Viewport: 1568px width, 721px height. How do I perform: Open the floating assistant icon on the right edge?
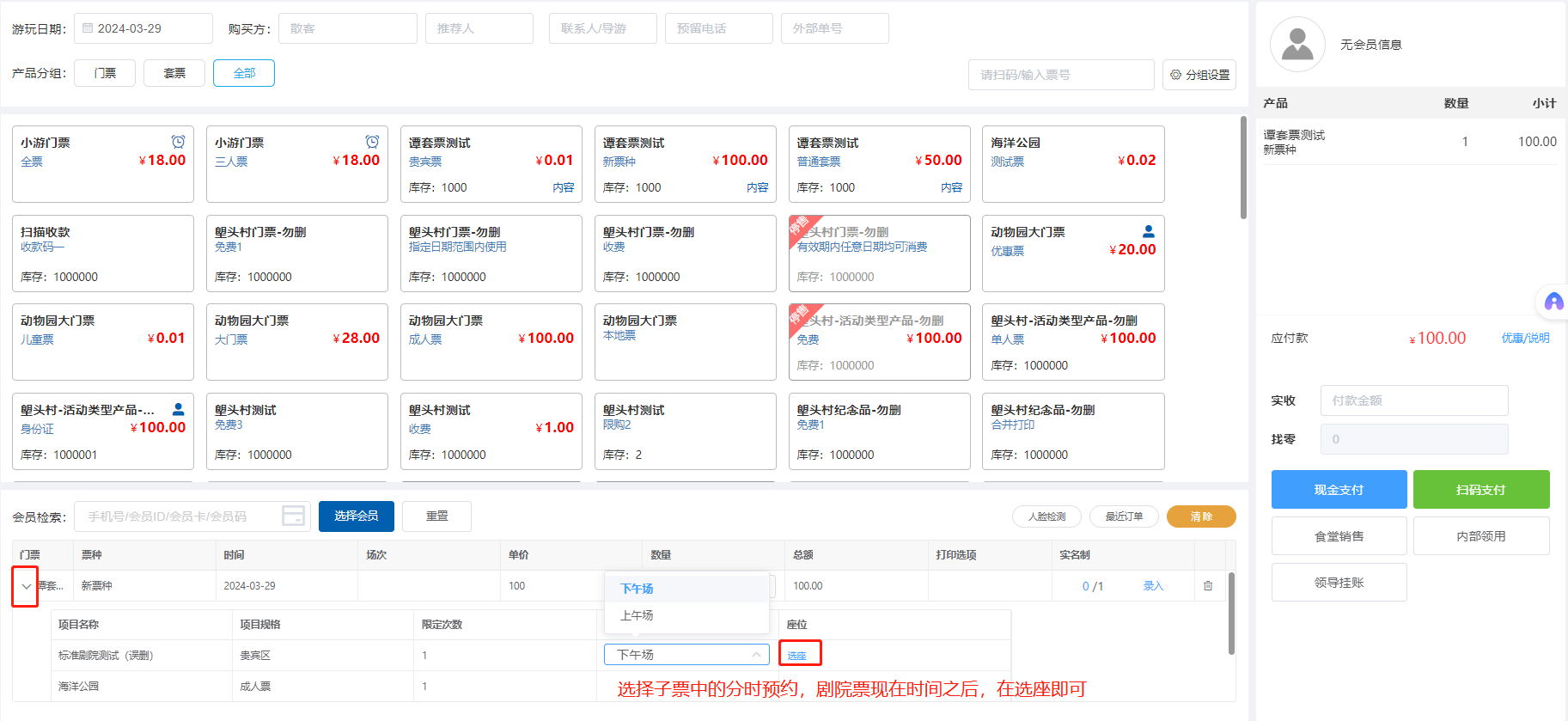1553,302
